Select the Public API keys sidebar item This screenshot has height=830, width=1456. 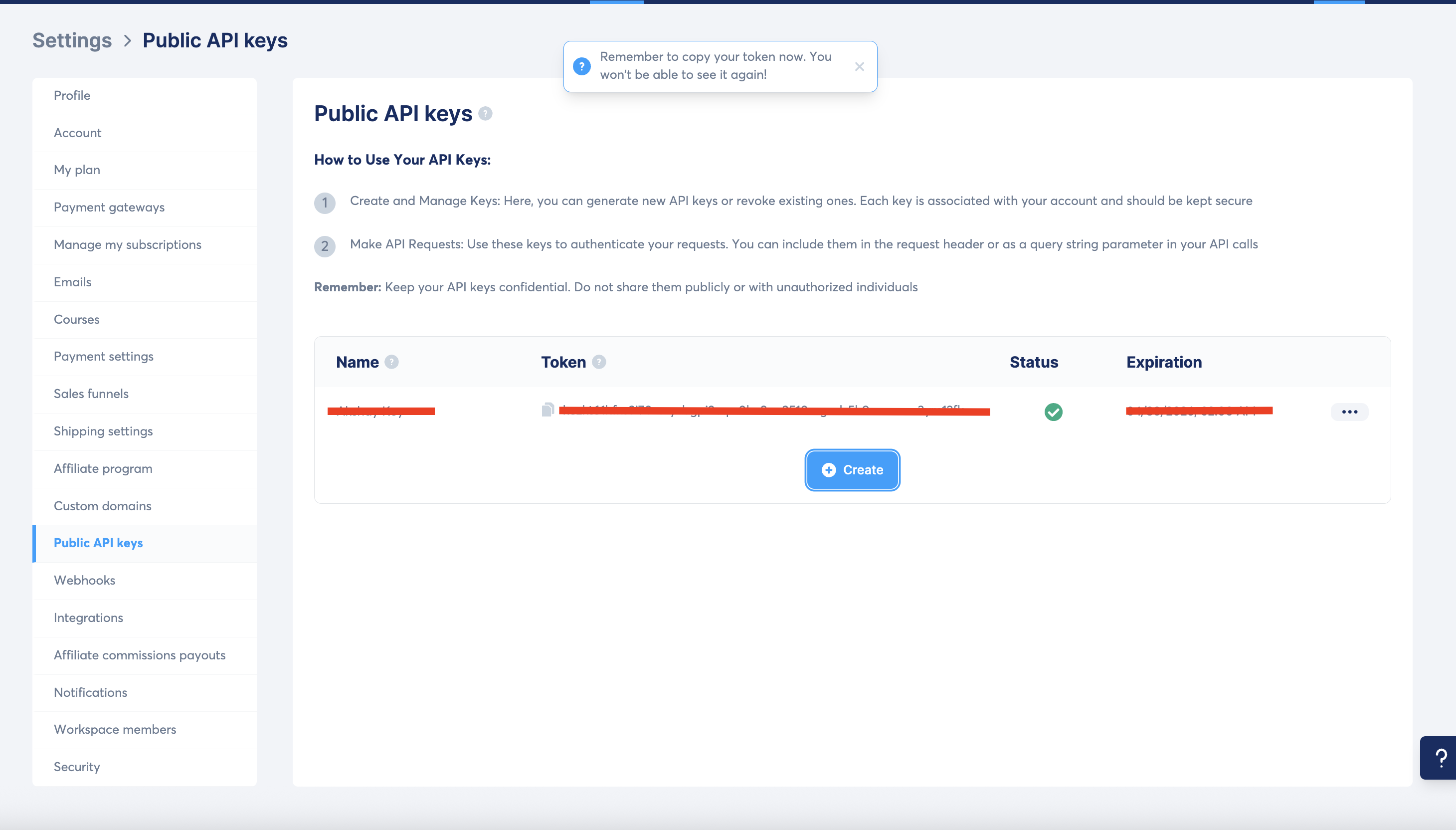98,543
